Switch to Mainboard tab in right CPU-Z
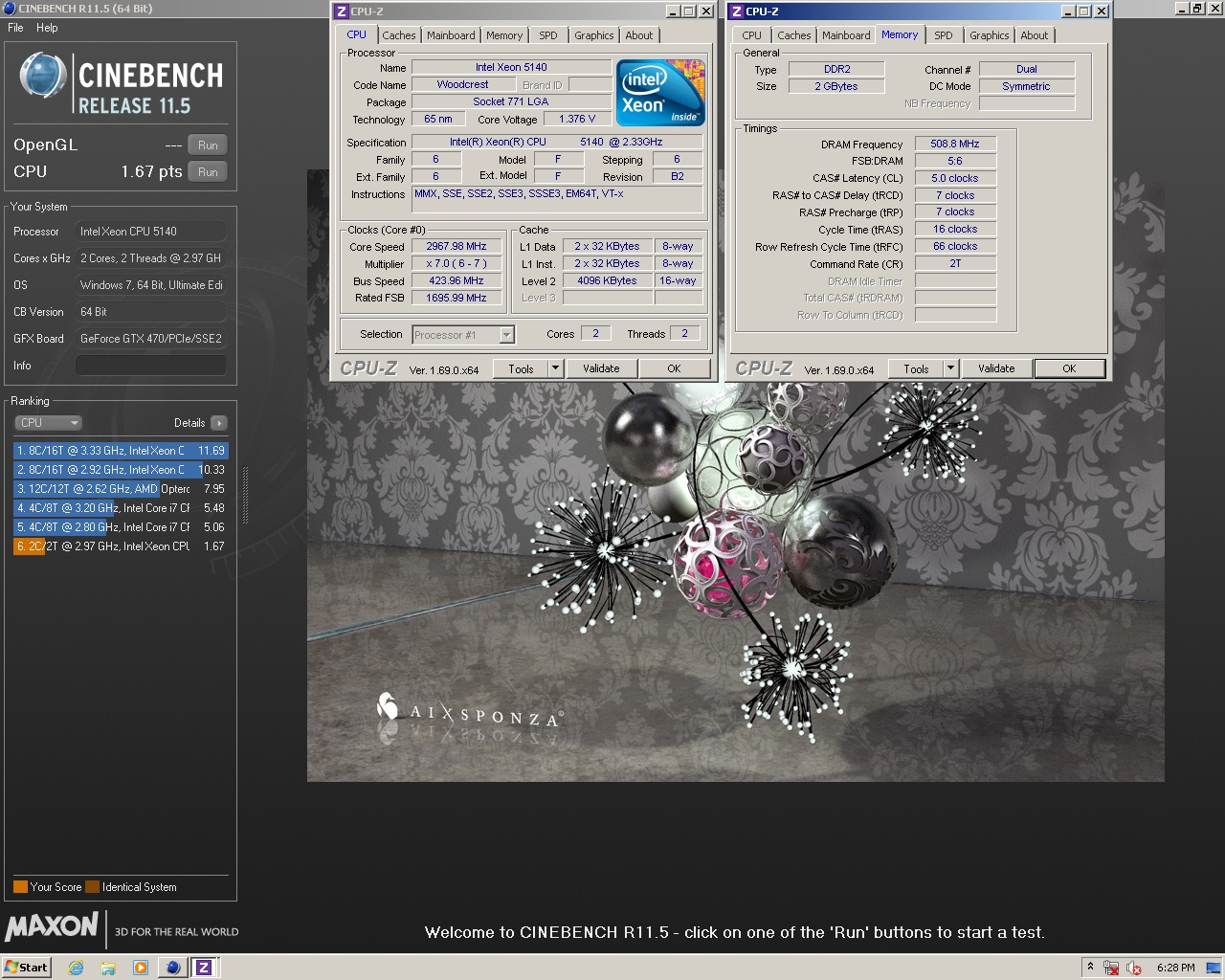This screenshot has width=1225, height=980. click(846, 35)
